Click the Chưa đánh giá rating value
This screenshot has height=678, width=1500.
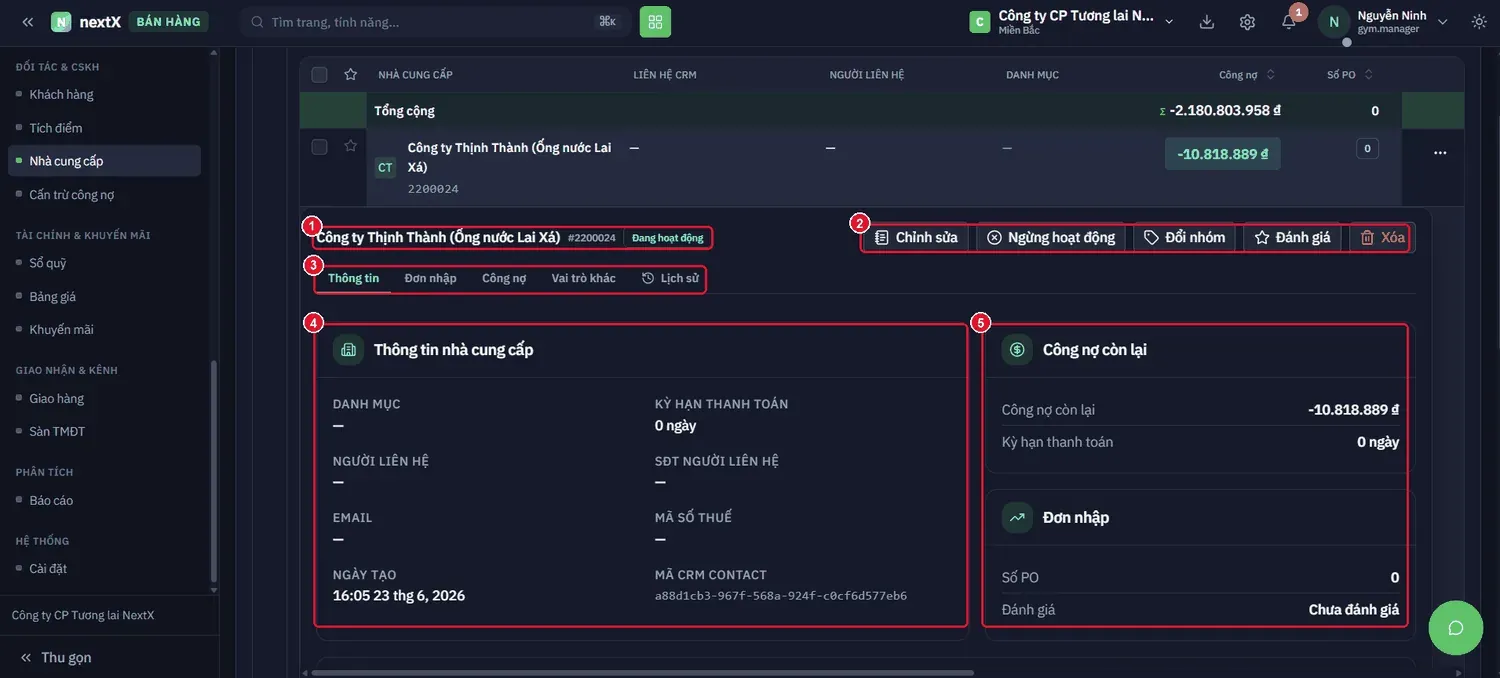tap(1354, 610)
